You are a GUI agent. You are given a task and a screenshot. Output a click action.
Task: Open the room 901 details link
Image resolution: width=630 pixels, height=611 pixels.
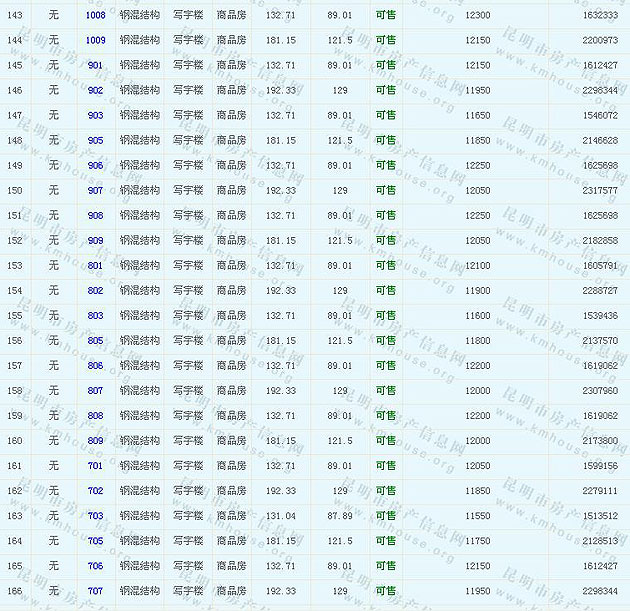(x=95, y=65)
